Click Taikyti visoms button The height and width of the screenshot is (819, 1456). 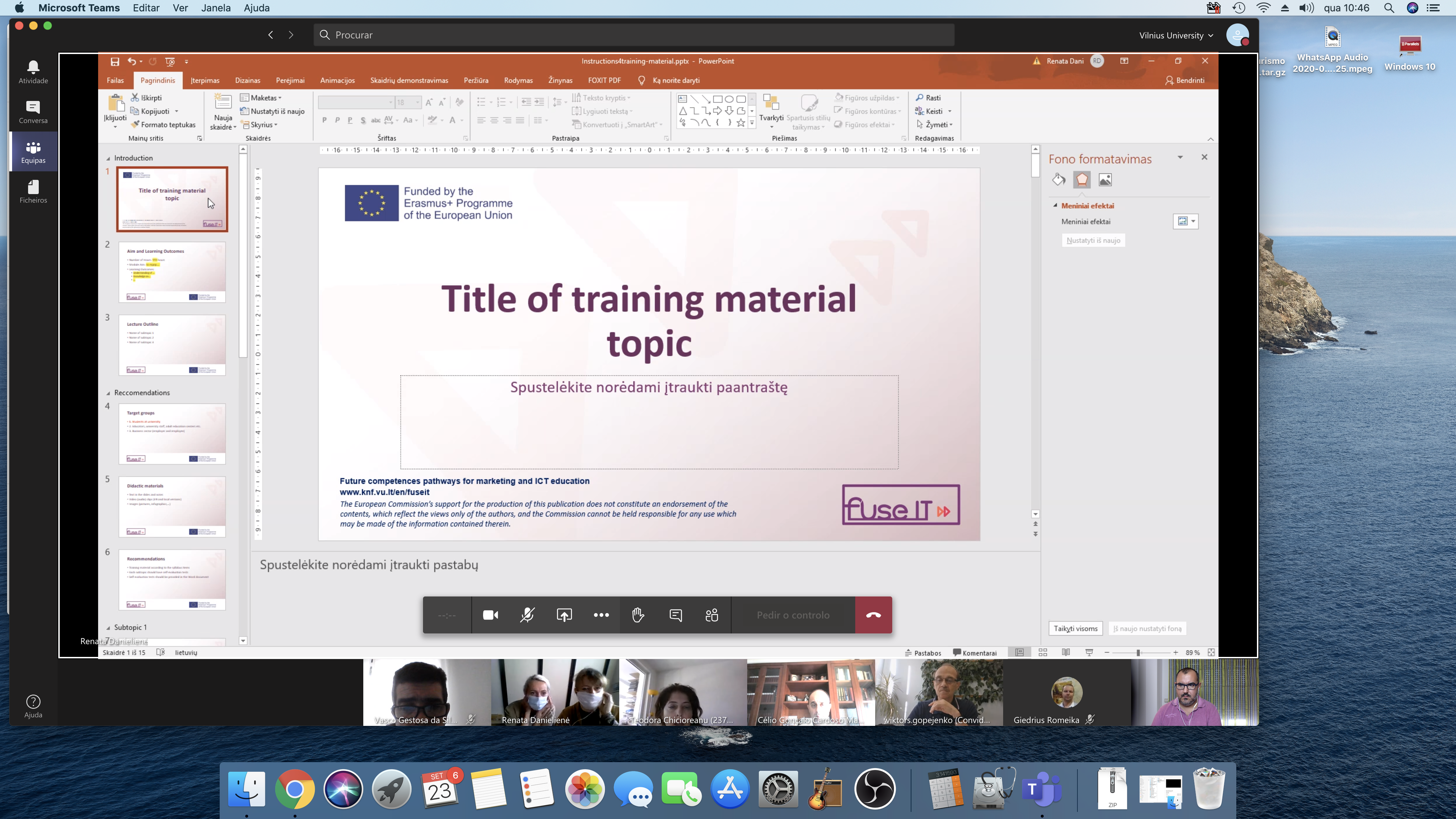click(x=1076, y=628)
